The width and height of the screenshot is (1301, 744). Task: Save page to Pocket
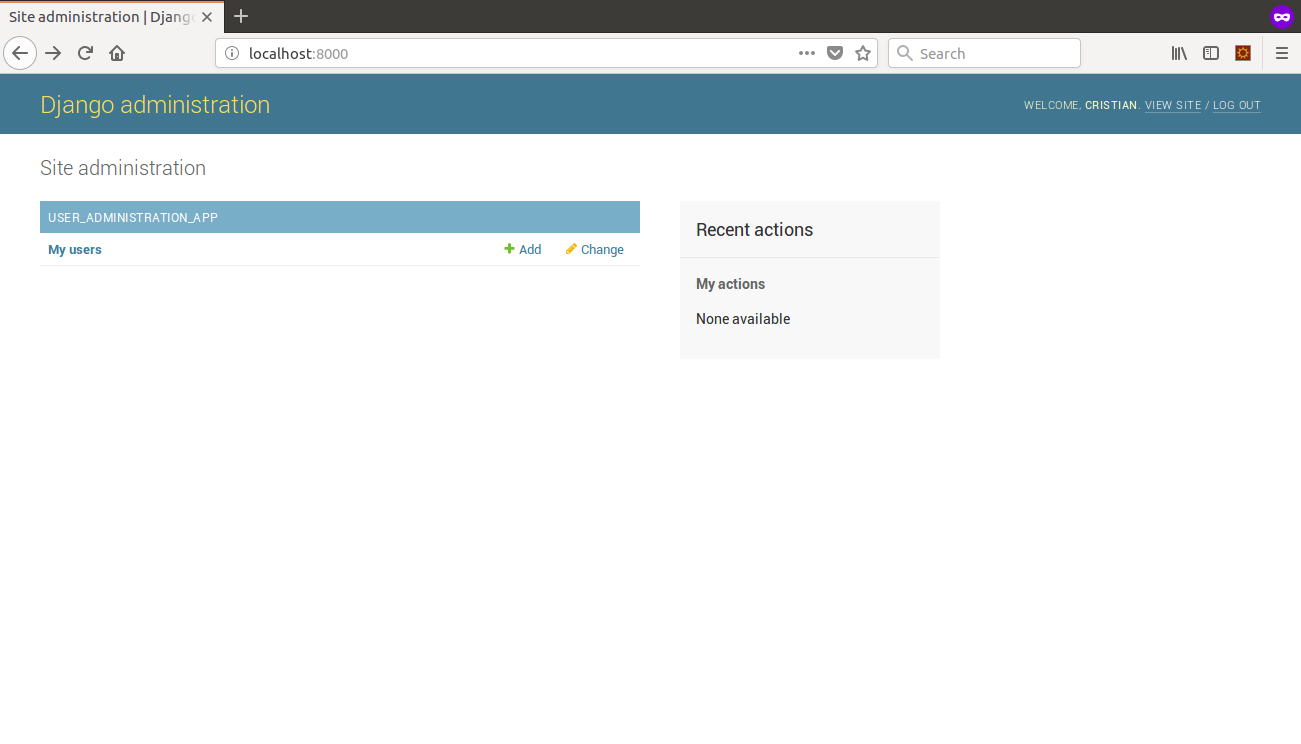835,53
